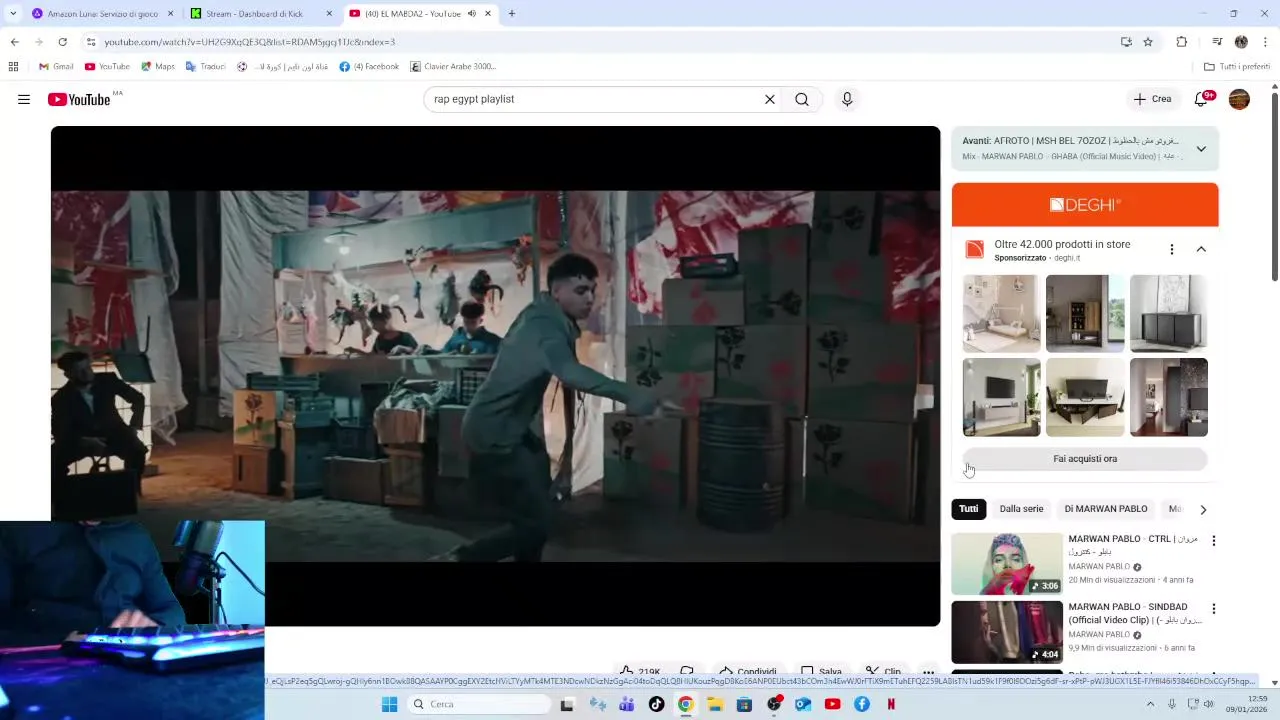This screenshot has width=1280, height=720.
Task: Open the MARWAN PABLO - SINDBAD video thumbnail
Action: [1007, 632]
